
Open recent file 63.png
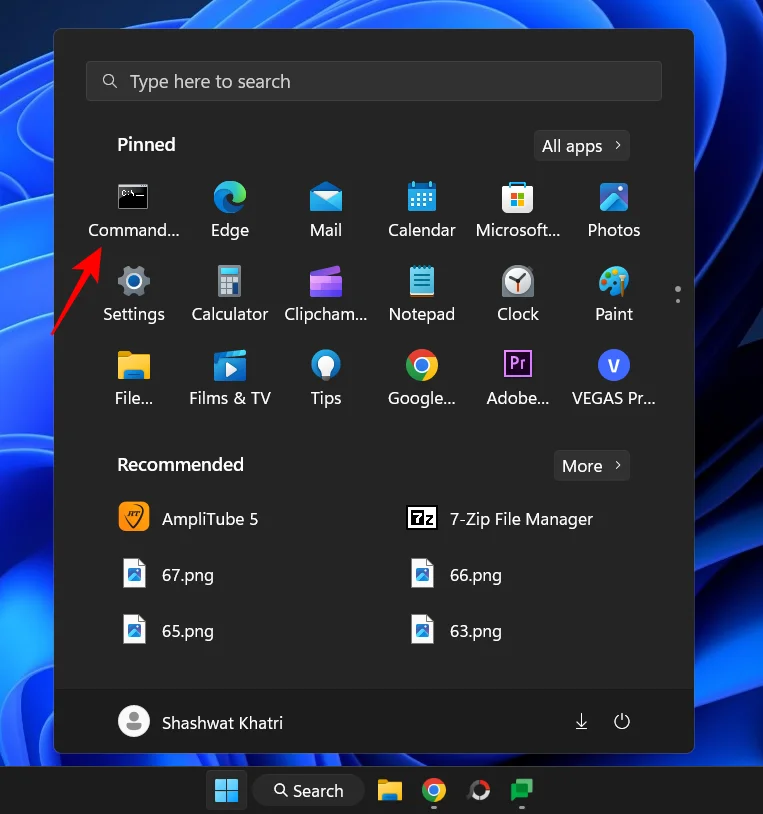[x=456, y=630]
